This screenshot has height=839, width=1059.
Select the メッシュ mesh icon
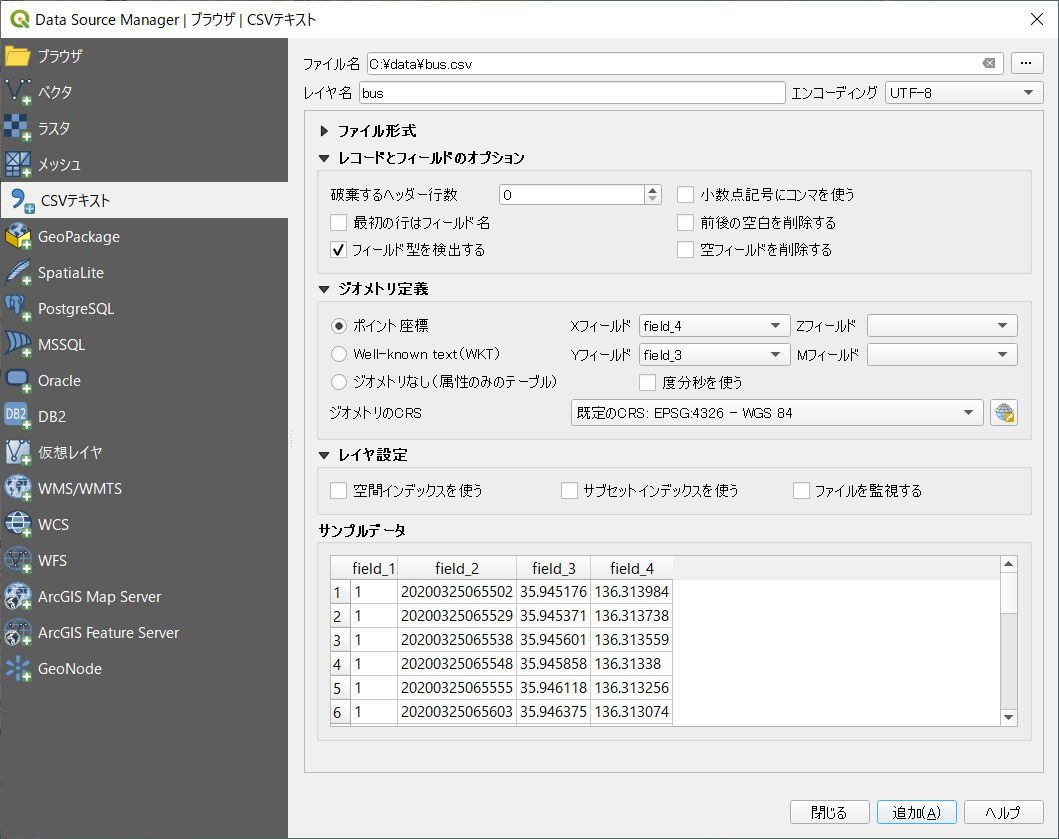(x=18, y=164)
